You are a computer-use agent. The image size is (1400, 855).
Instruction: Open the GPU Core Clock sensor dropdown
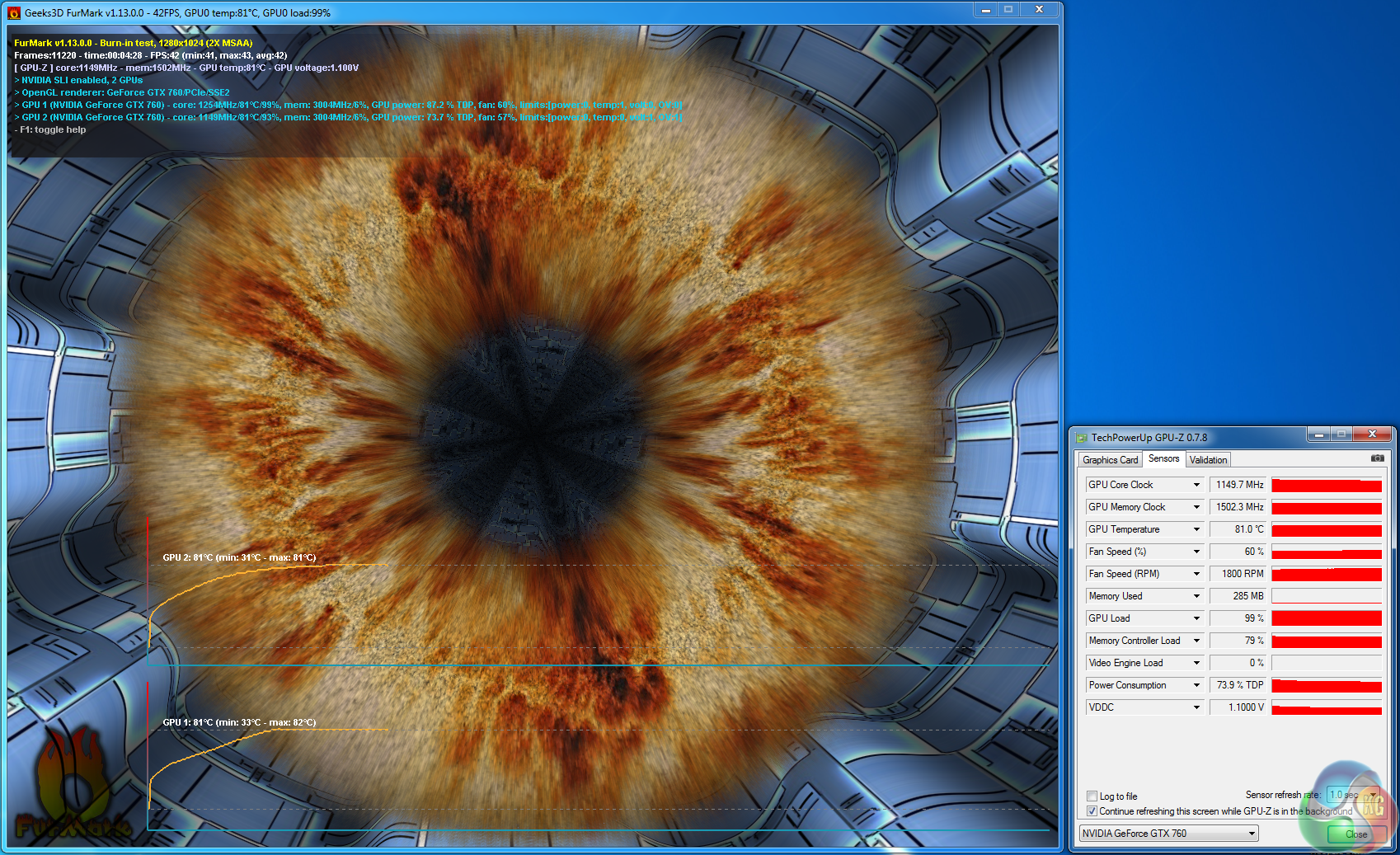pyautogui.click(x=1196, y=485)
